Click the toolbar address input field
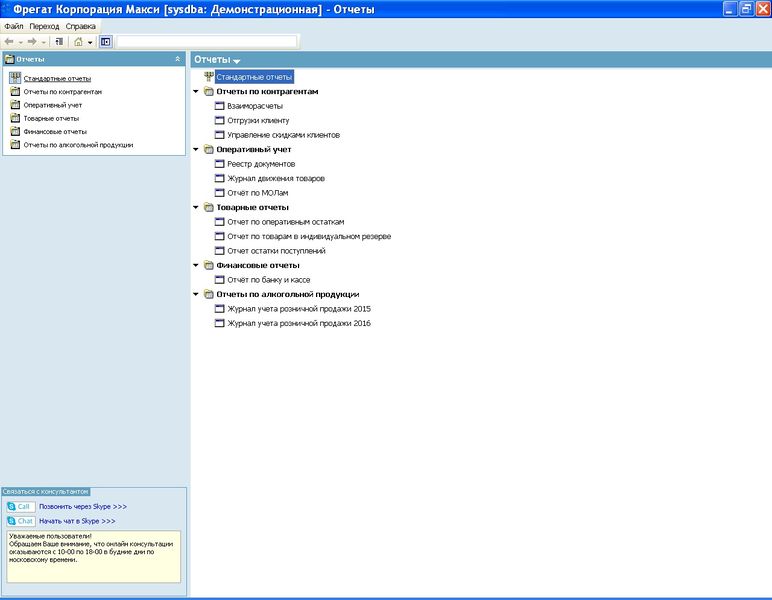Image resolution: width=772 pixels, height=600 pixels. [x=207, y=41]
